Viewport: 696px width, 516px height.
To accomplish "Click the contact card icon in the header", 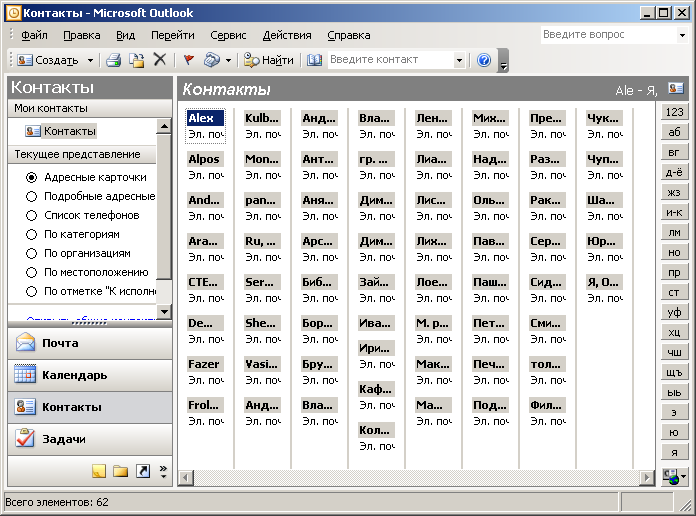I will tap(676, 88).
